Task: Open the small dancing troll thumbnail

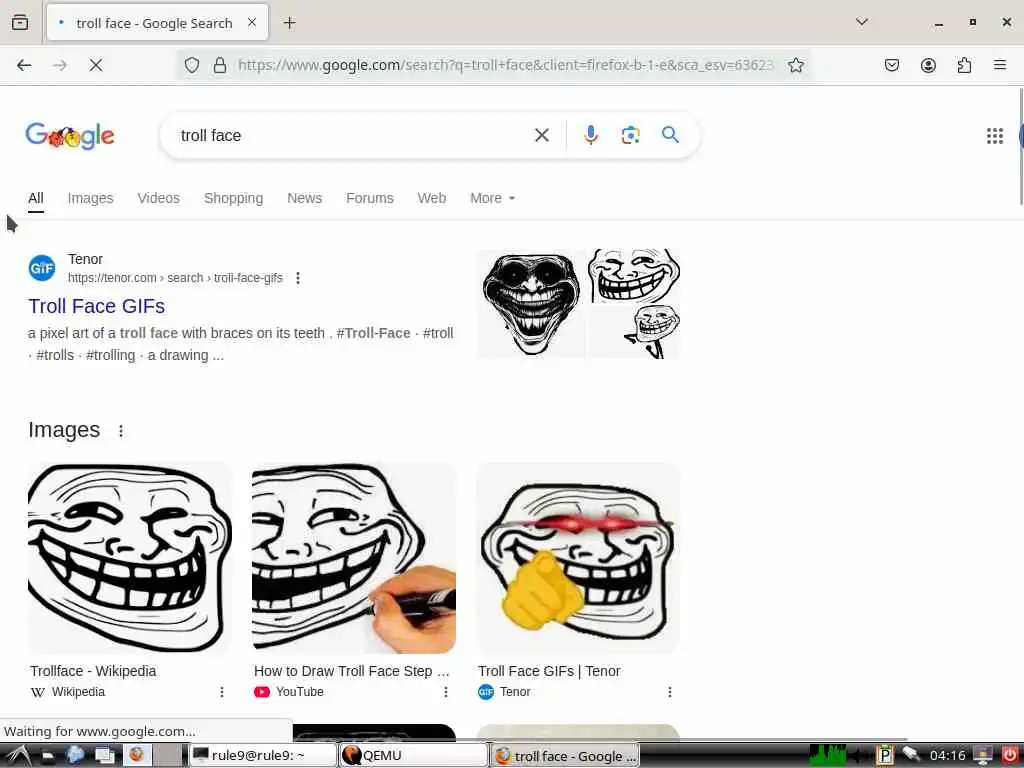Action: point(634,331)
